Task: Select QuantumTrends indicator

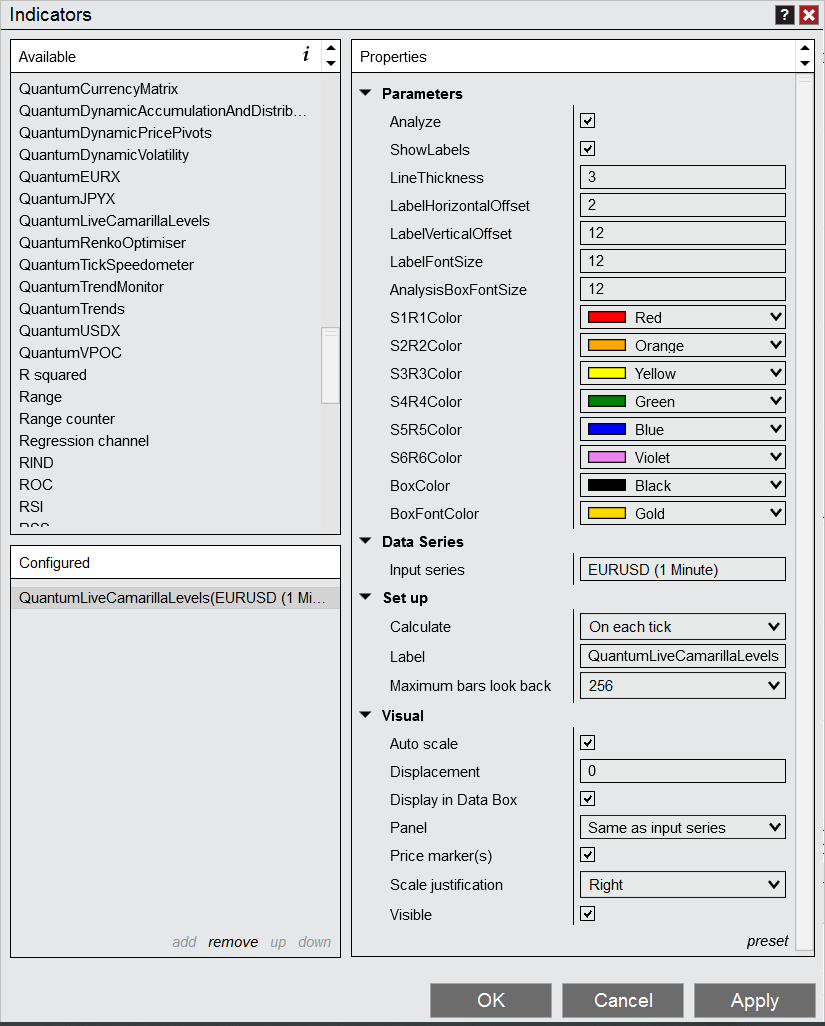Action: [x=71, y=309]
